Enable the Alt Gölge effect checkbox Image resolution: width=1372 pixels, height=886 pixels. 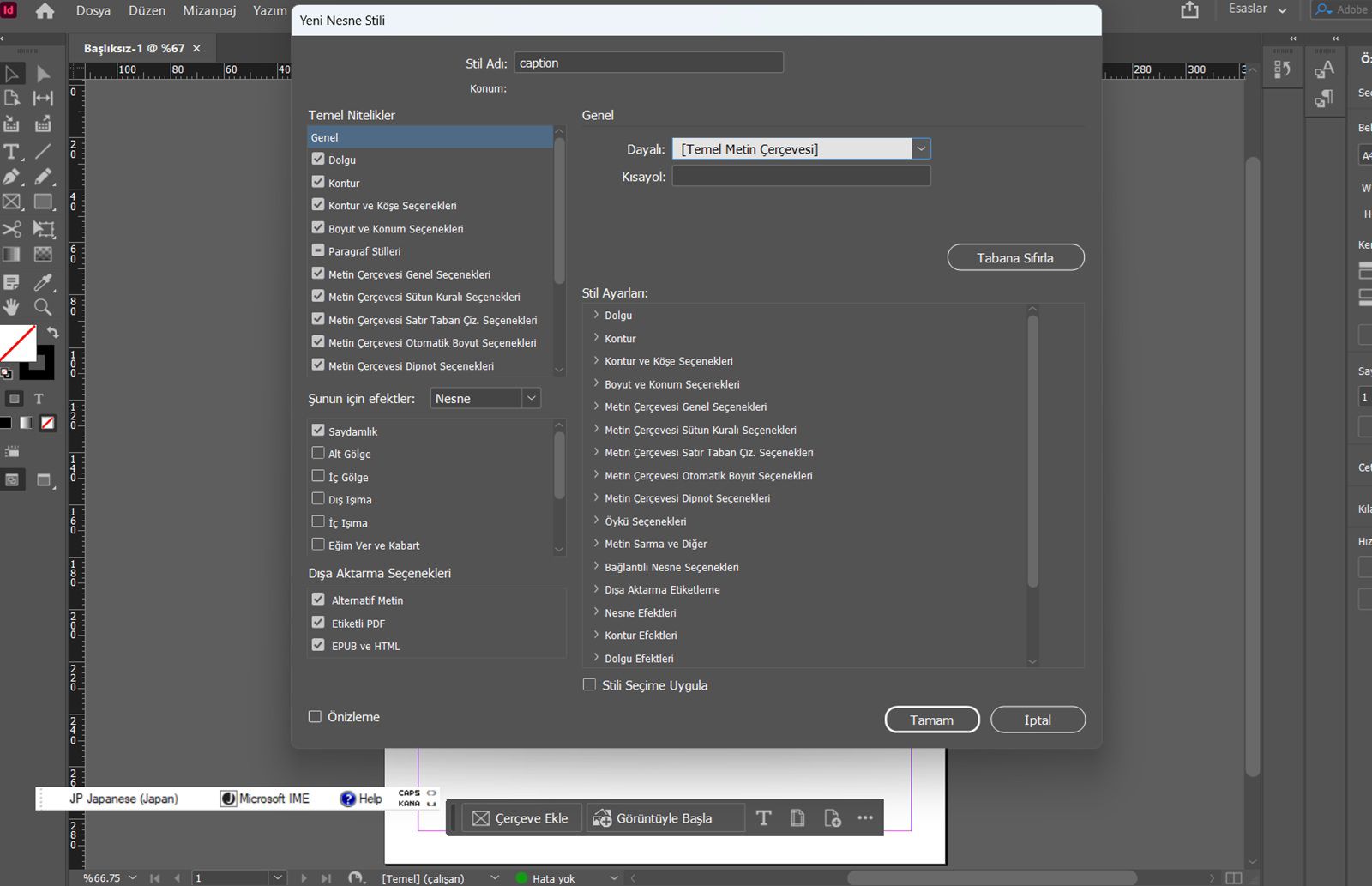click(x=318, y=453)
